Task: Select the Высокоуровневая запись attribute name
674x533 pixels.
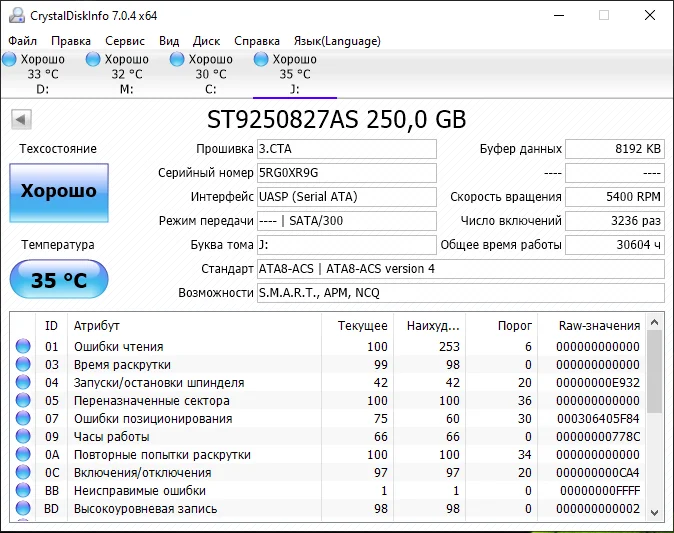Action: [x=145, y=509]
